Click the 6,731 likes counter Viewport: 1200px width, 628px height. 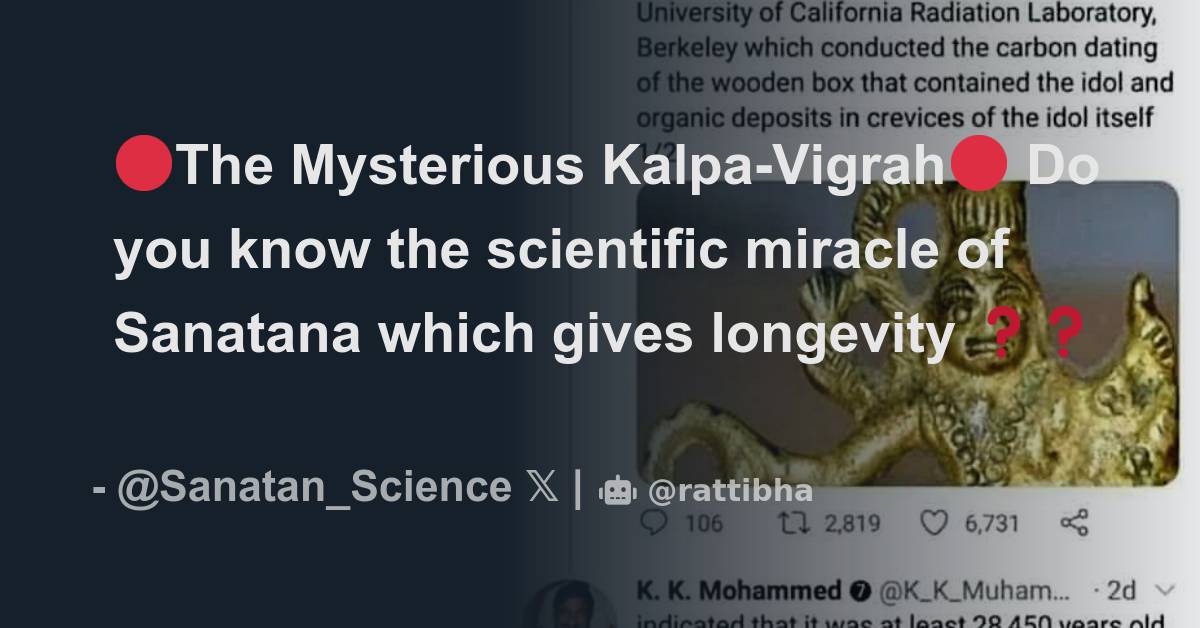pos(990,522)
